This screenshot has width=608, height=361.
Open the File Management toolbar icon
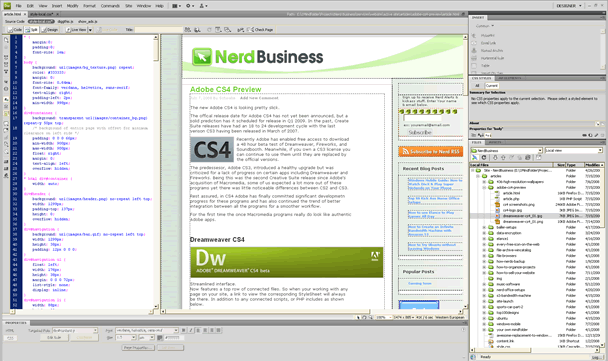coord(188,29)
